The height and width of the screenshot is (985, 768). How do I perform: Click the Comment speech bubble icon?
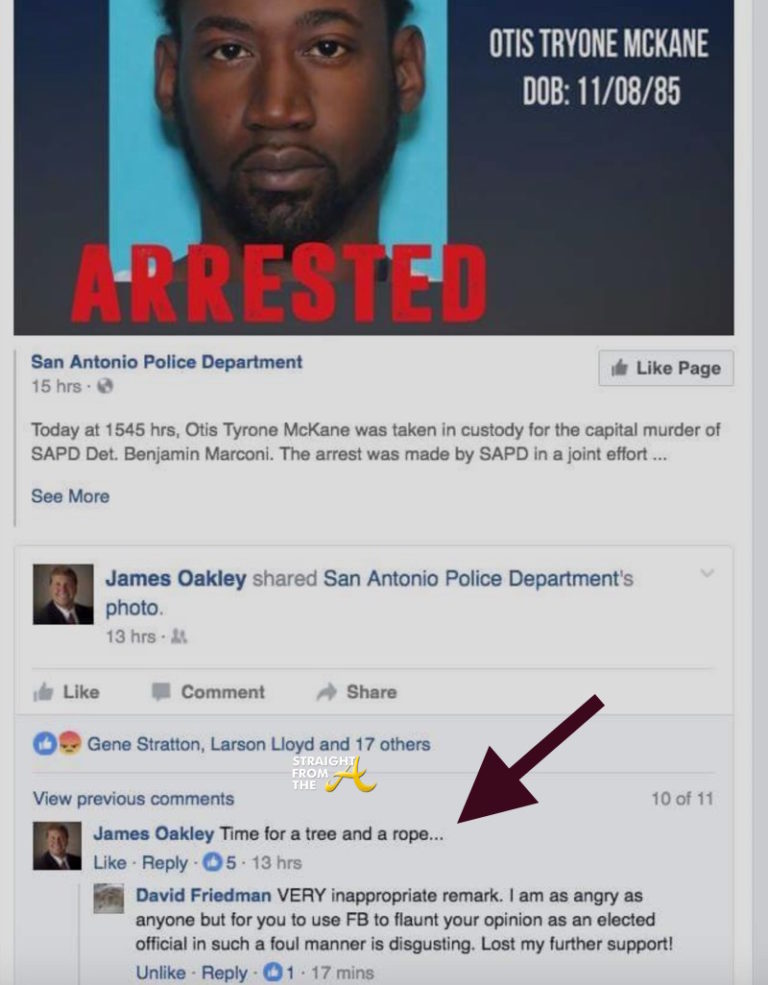point(161,692)
